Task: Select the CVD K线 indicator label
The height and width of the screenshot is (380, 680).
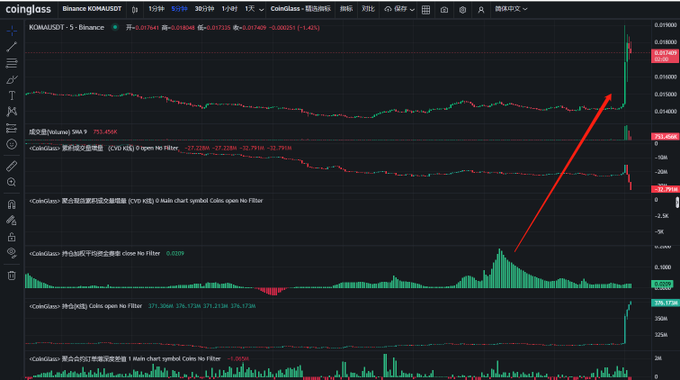Action: (x=104, y=148)
